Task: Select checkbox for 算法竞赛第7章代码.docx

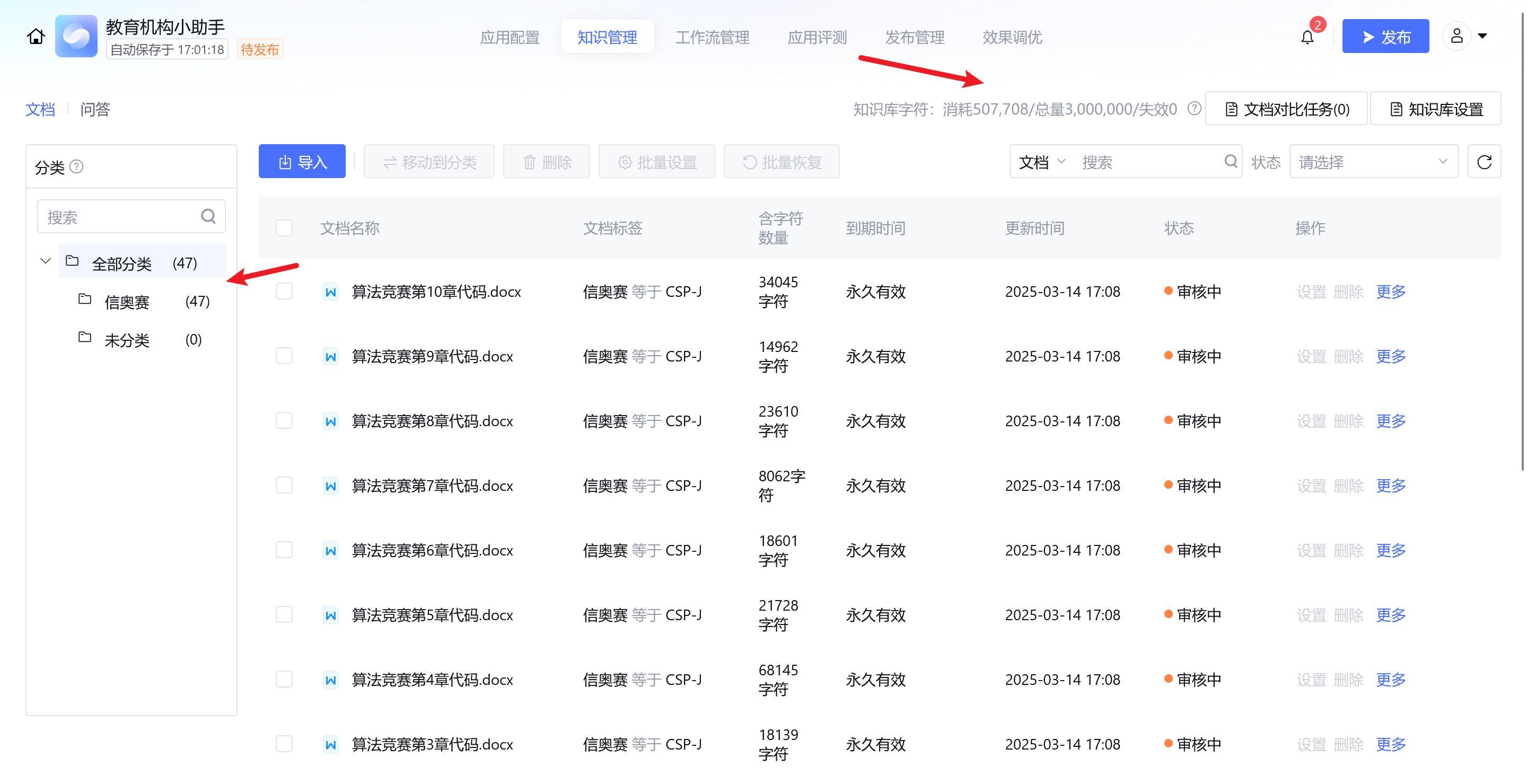Action: tap(285, 486)
